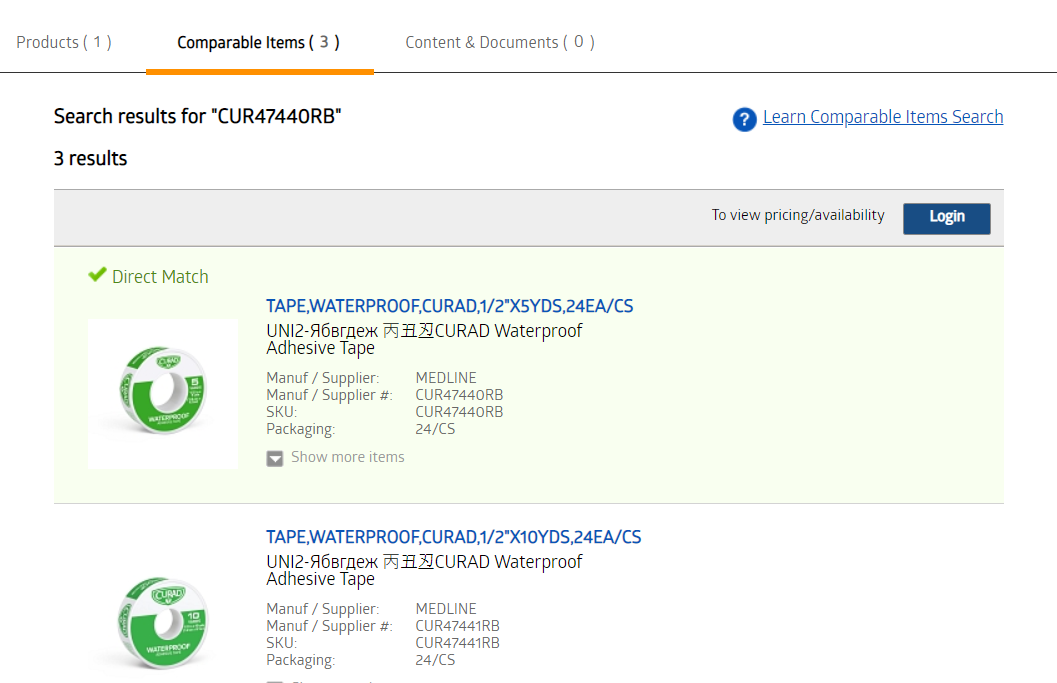Click the "3 results" count text
Viewport: 1057px width, 683px height.
click(x=90, y=158)
